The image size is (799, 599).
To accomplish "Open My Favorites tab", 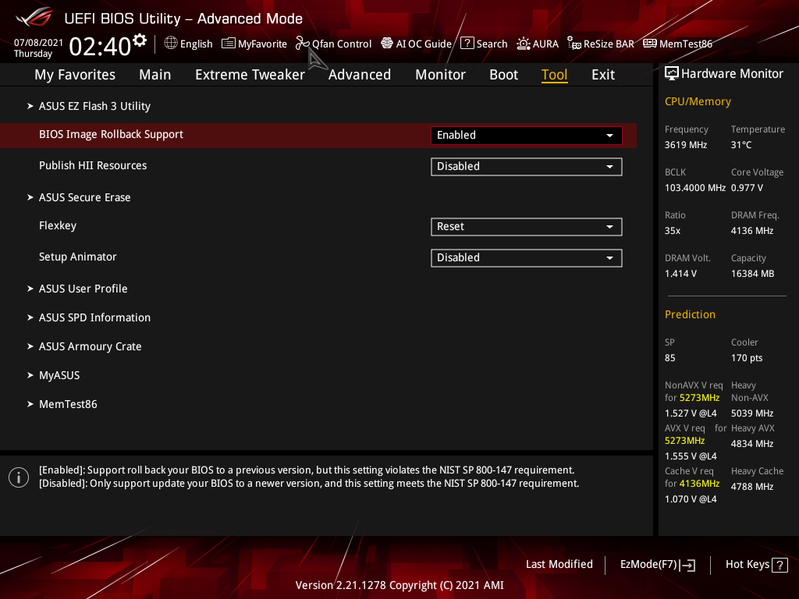I will (75, 75).
